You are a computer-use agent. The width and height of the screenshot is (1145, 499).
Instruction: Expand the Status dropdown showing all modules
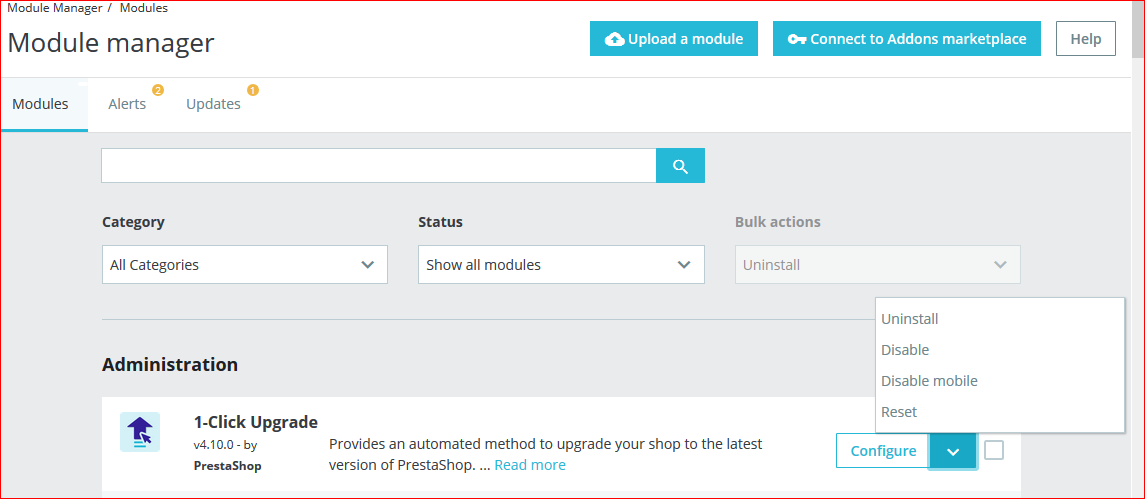tap(561, 264)
